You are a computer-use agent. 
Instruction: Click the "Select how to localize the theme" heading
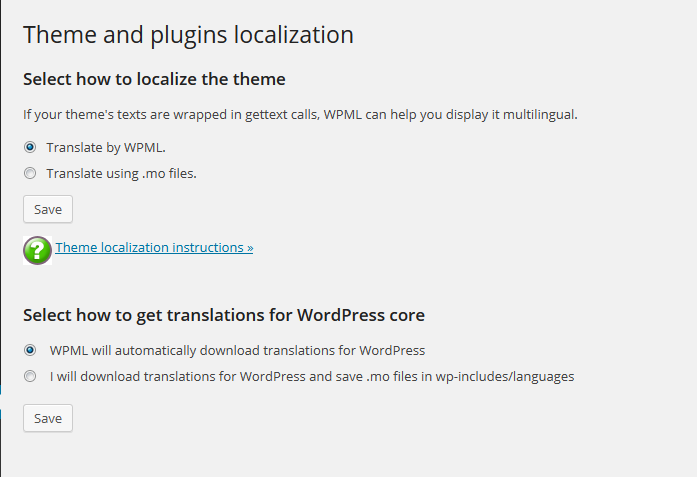pyautogui.click(x=154, y=79)
